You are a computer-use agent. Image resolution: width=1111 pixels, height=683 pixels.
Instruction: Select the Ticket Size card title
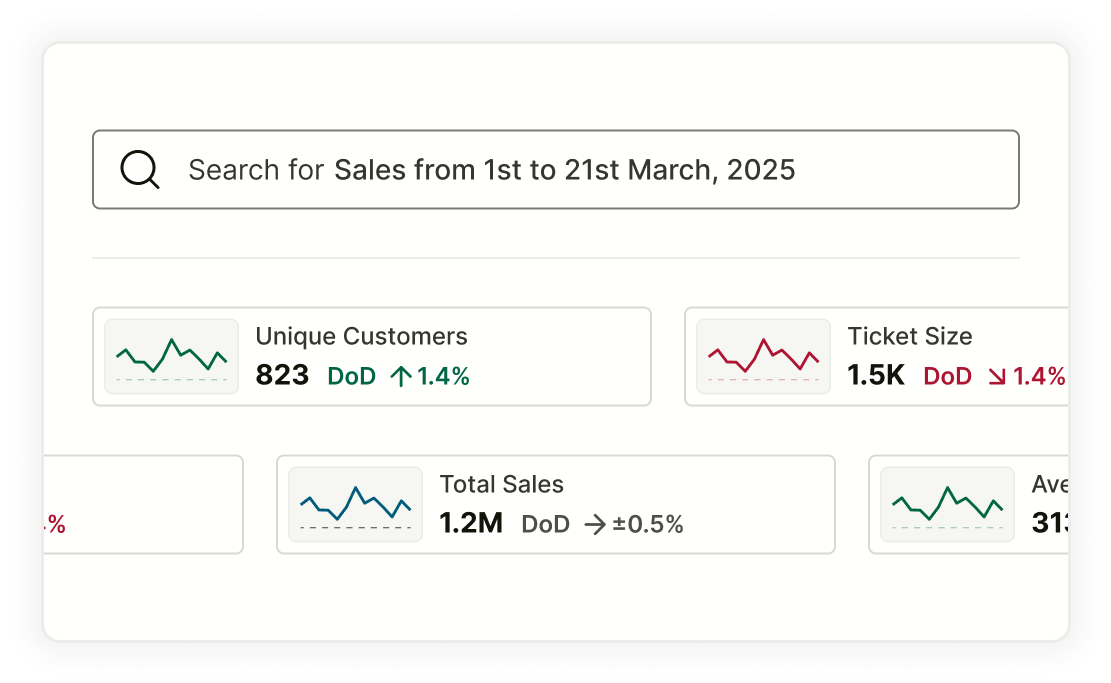click(x=910, y=336)
